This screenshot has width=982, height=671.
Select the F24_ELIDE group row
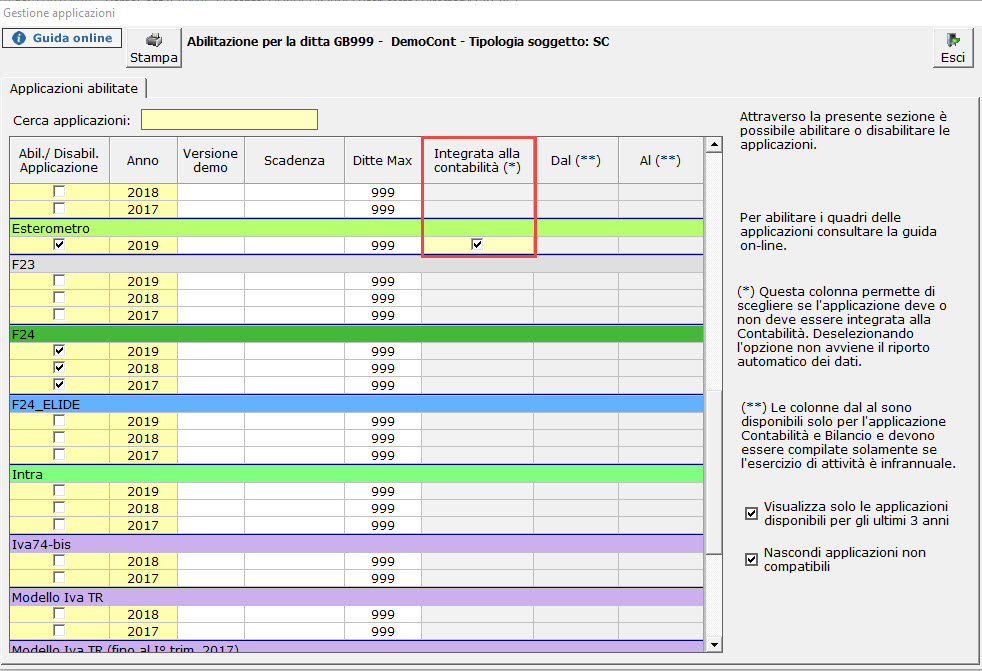tap(356, 404)
